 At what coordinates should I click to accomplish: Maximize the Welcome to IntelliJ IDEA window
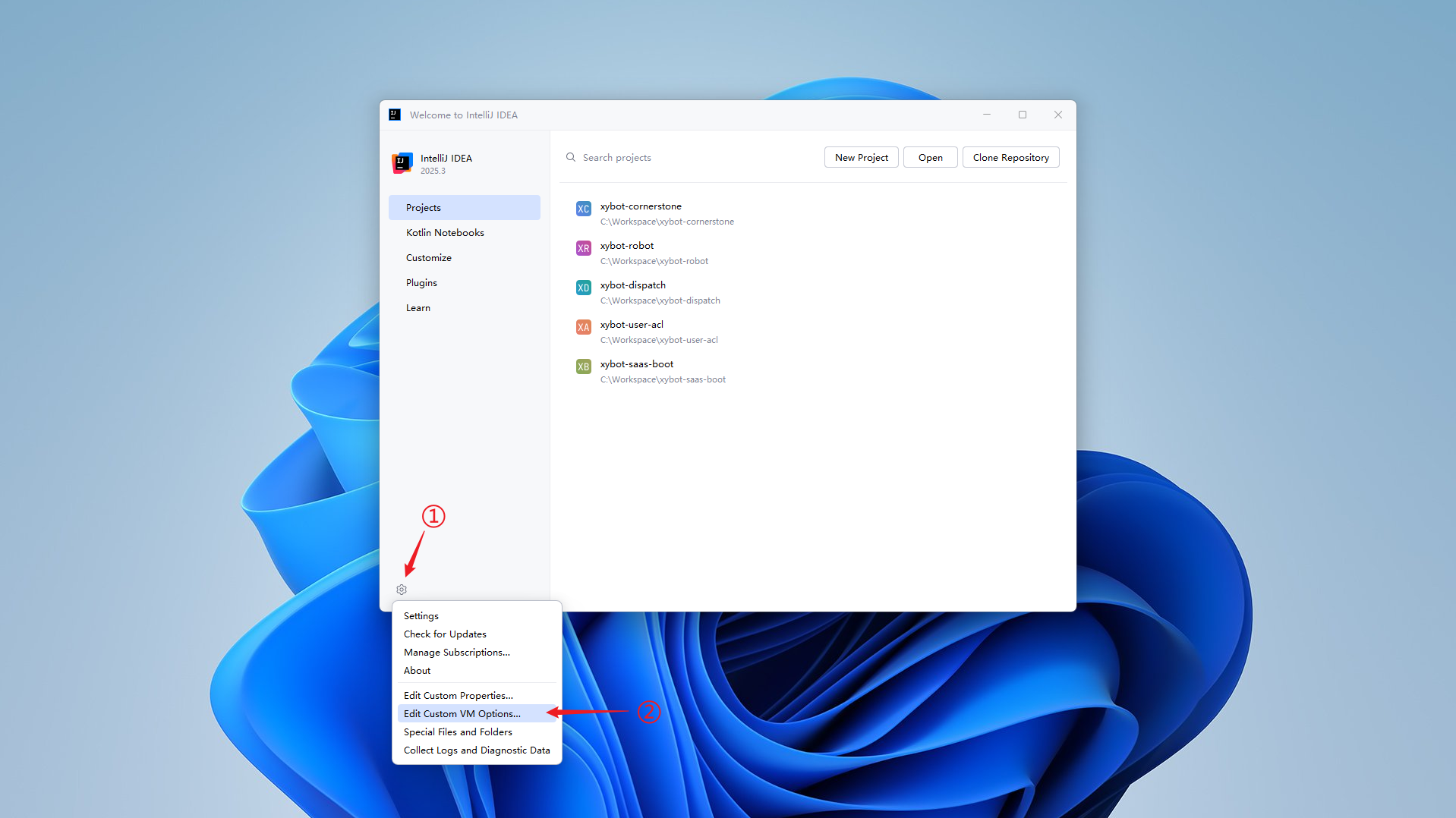1023,115
